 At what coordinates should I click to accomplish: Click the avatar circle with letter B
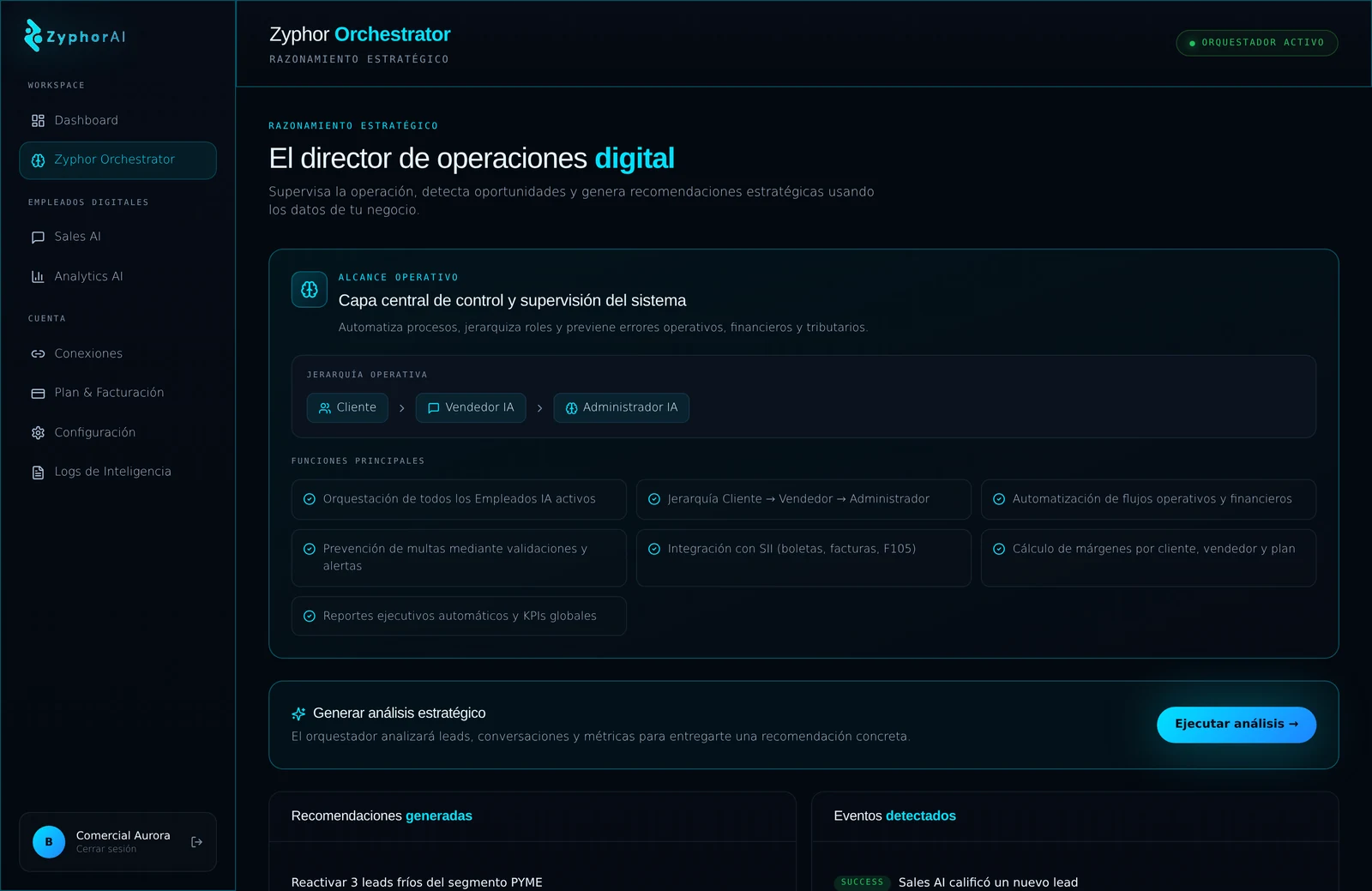pyautogui.click(x=49, y=842)
